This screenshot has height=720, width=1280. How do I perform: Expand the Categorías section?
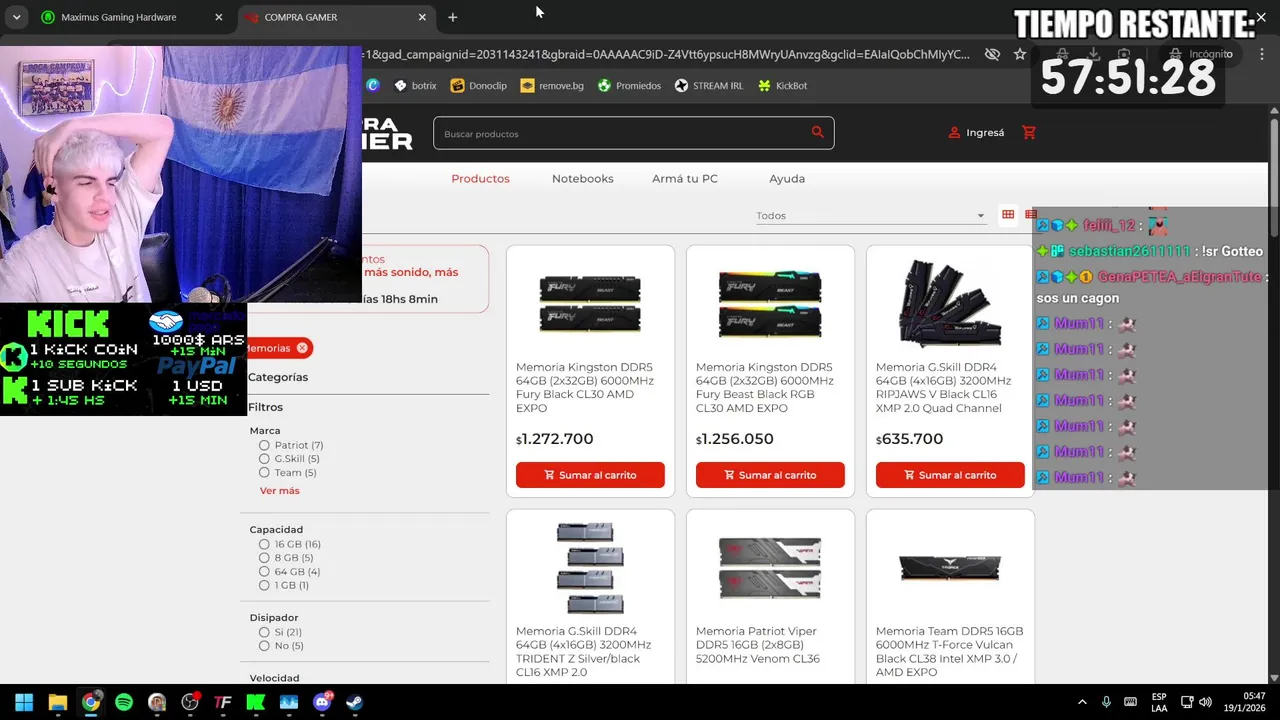click(278, 377)
